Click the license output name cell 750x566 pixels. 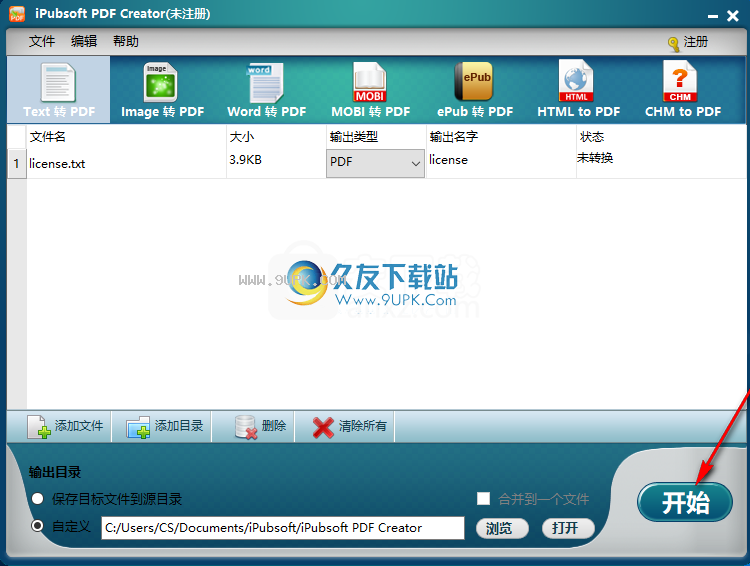tap(501, 163)
